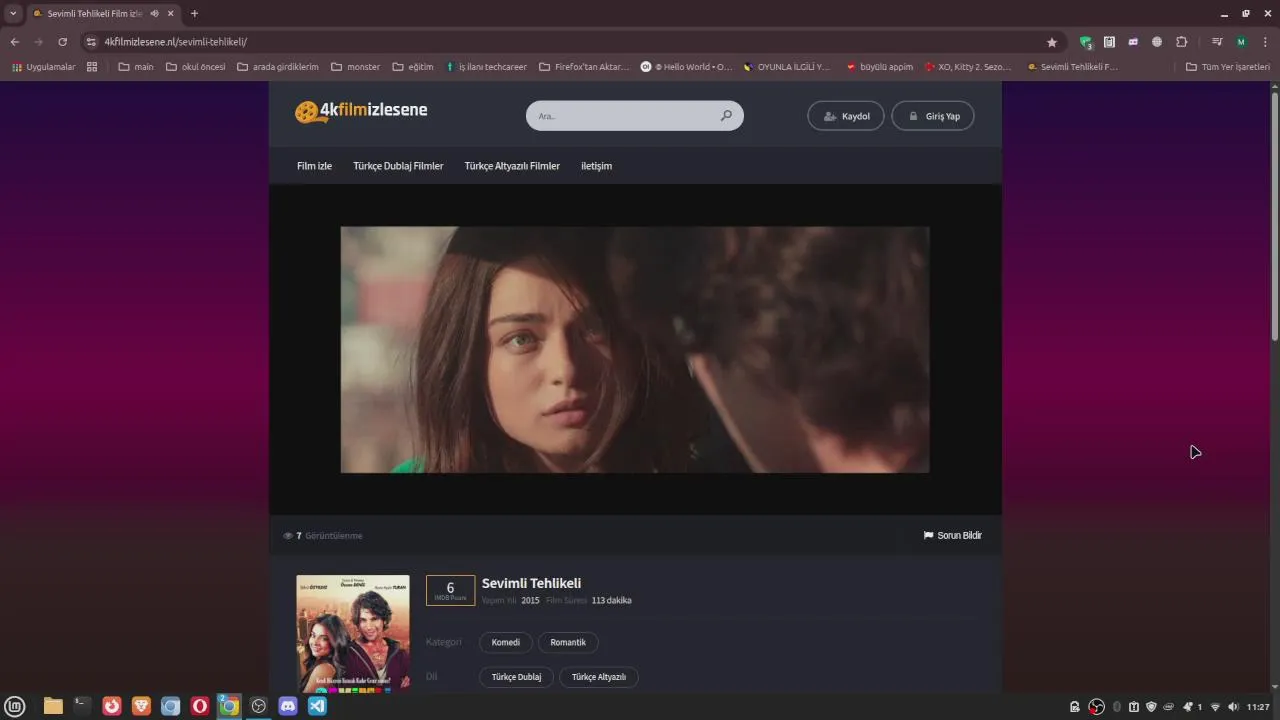Reload the page with refresh icon
Screen dimensions: 1280x720
coord(62,42)
